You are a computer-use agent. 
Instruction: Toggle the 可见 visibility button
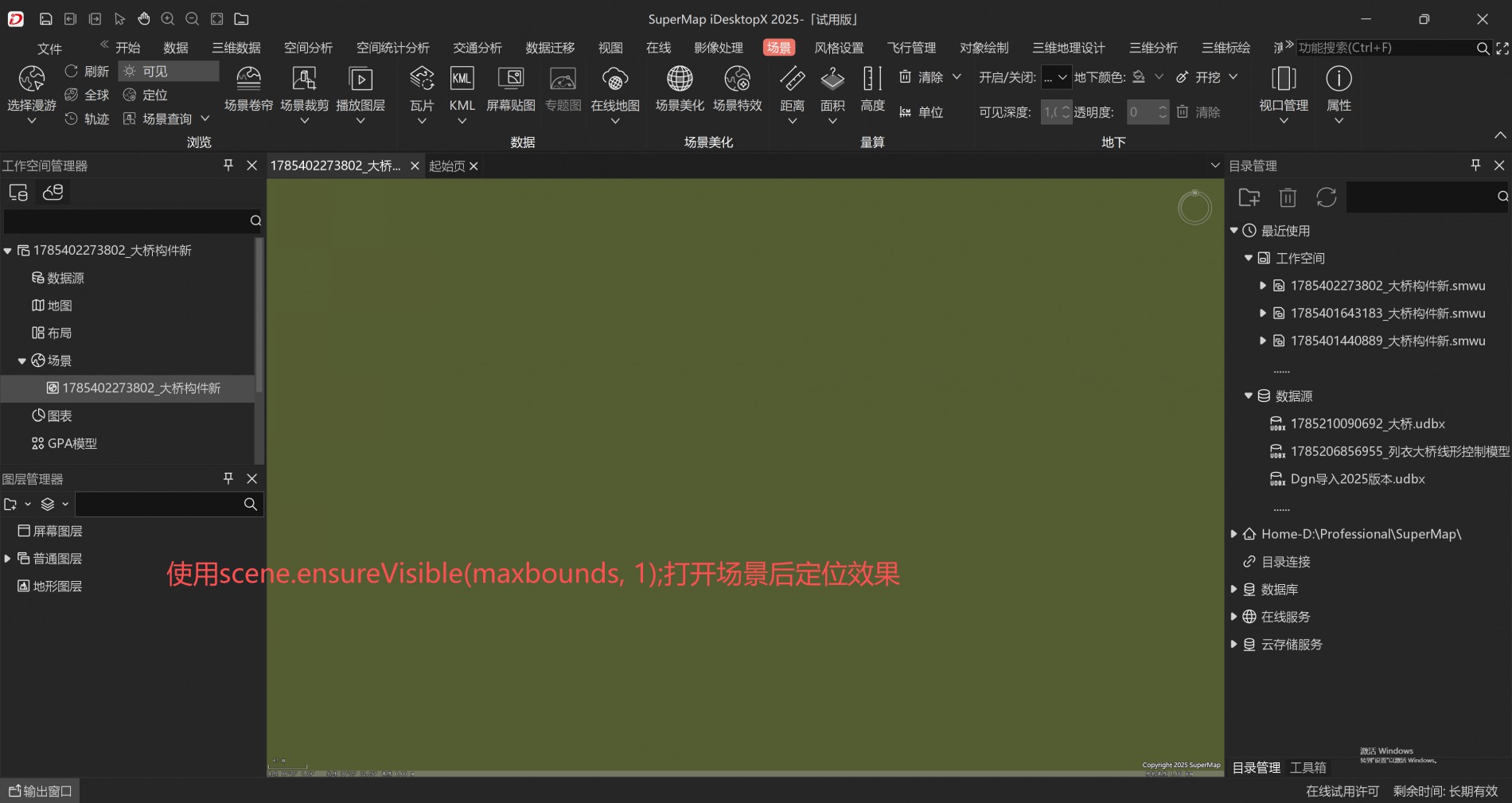pyautogui.click(x=169, y=71)
